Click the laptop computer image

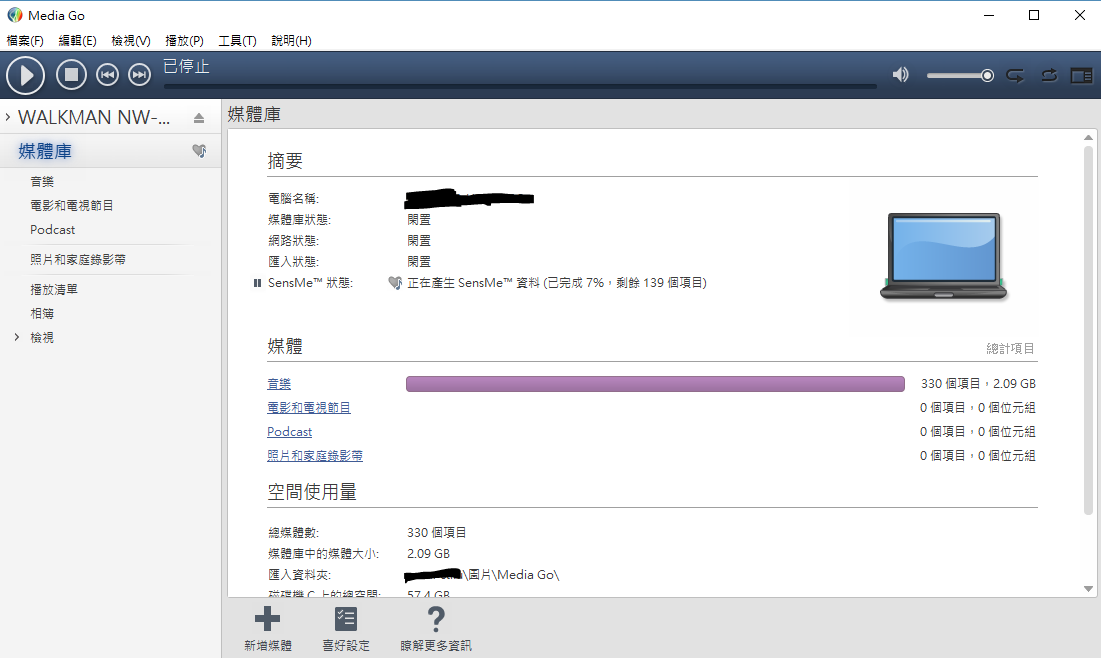(944, 257)
